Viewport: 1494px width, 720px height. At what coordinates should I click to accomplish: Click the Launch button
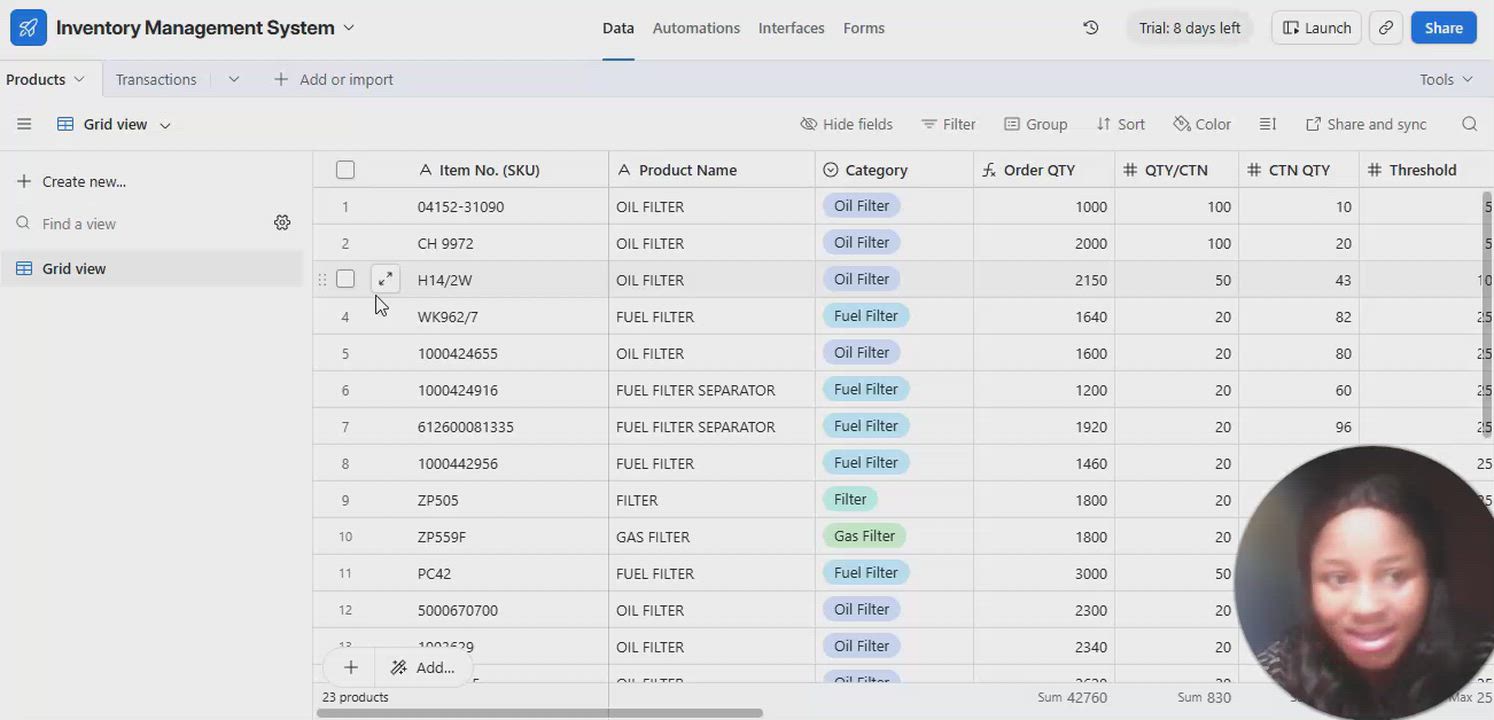click(1317, 28)
